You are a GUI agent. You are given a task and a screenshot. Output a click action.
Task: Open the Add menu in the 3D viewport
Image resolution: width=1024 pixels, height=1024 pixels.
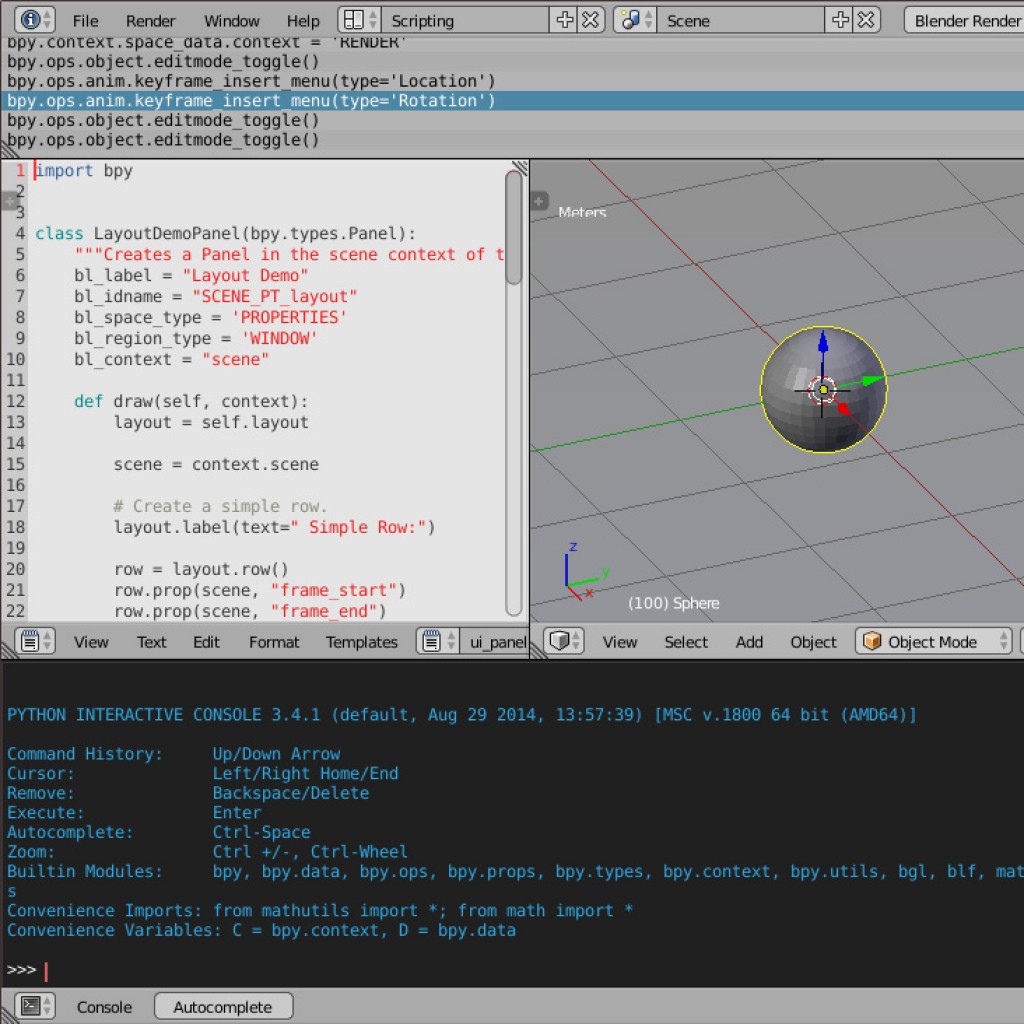pyautogui.click(x=749, y=642)
